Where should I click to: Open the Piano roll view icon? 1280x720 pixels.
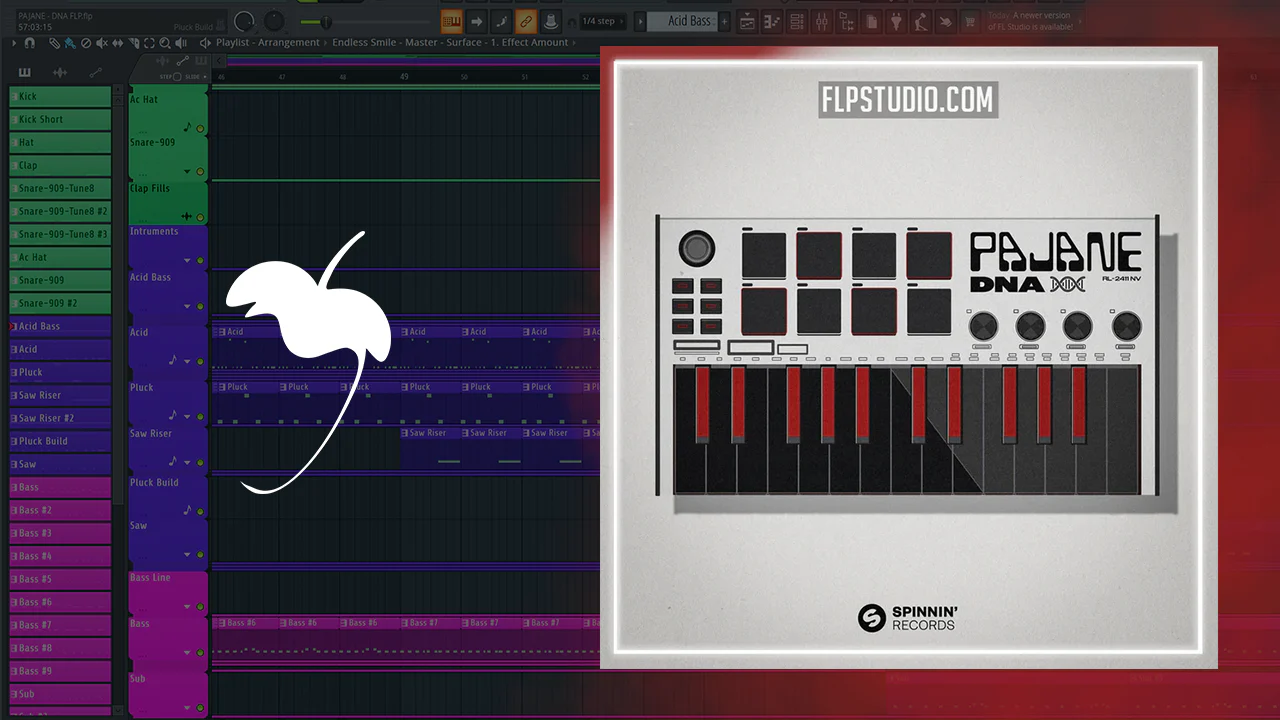click(772, 21)
